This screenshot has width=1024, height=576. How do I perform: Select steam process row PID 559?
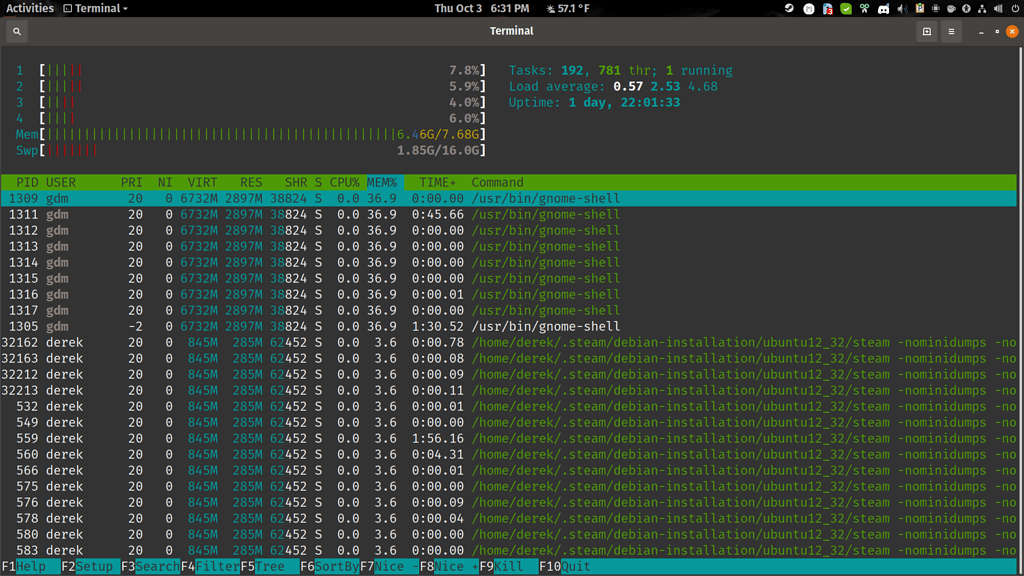pyautogui.click(x=509, y=438)
